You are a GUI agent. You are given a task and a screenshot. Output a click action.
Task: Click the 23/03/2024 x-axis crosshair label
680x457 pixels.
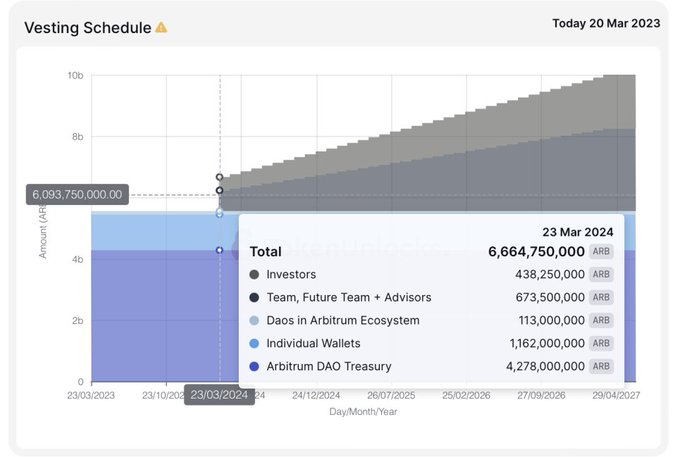pos(219,395)
